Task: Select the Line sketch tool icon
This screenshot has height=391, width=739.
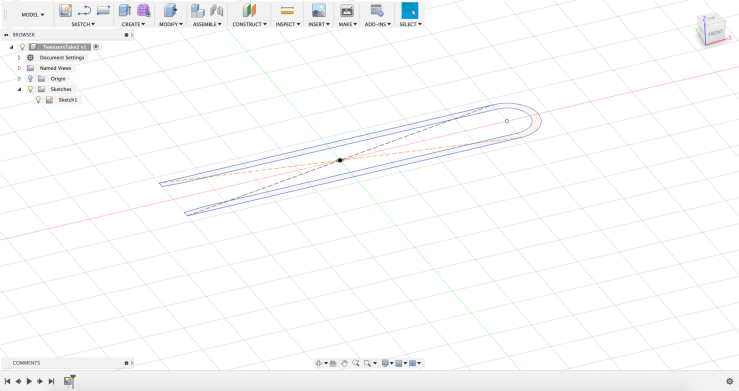Action: click(x=84, y=10)
